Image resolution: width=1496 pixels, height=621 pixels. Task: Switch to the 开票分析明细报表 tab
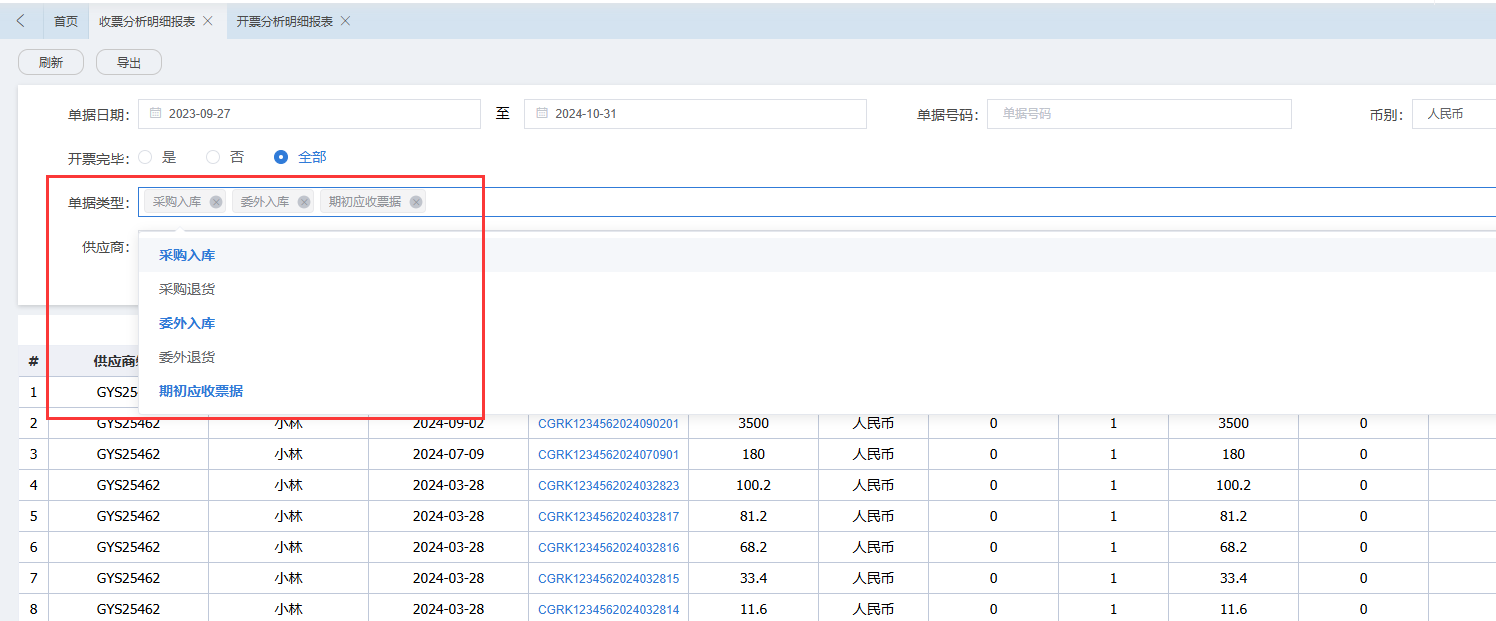tap(284, 21)
